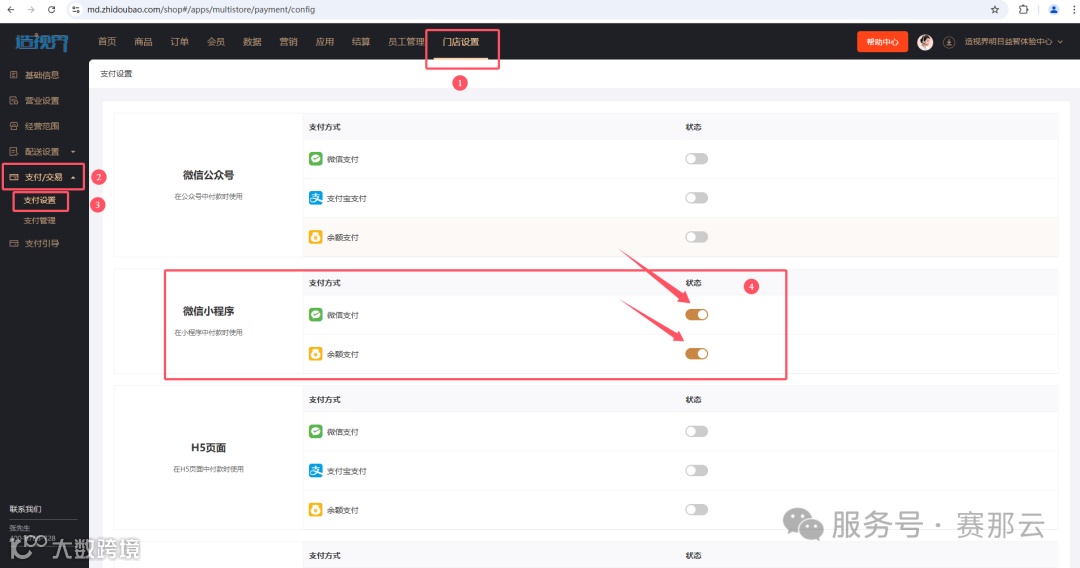Open the 营销 top menu

point(288,42)
